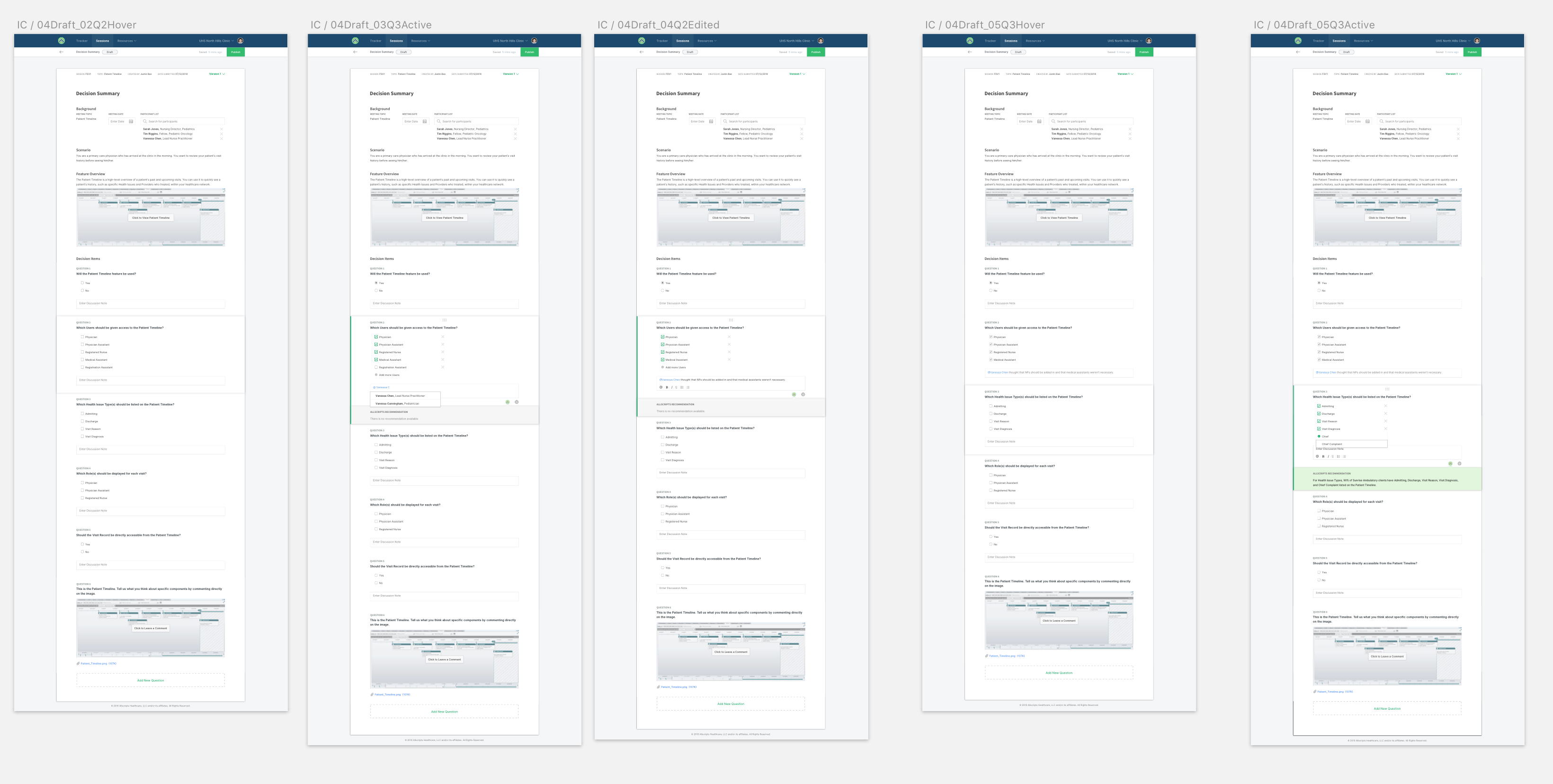Check Medical Assistant in 04Draft_02Q2Hover question 2

tap(82, 360)
